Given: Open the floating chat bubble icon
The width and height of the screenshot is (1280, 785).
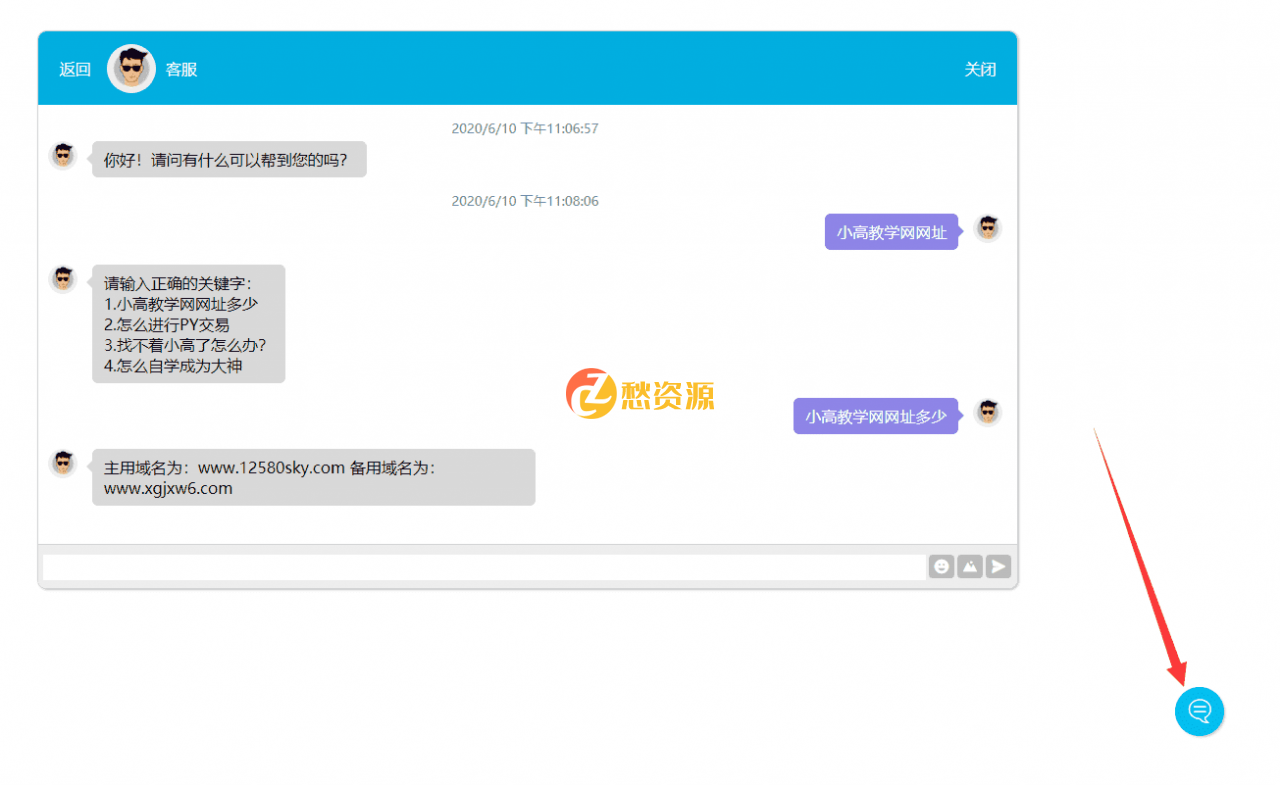Looking at the screenshot, I should pos(1199,711).
